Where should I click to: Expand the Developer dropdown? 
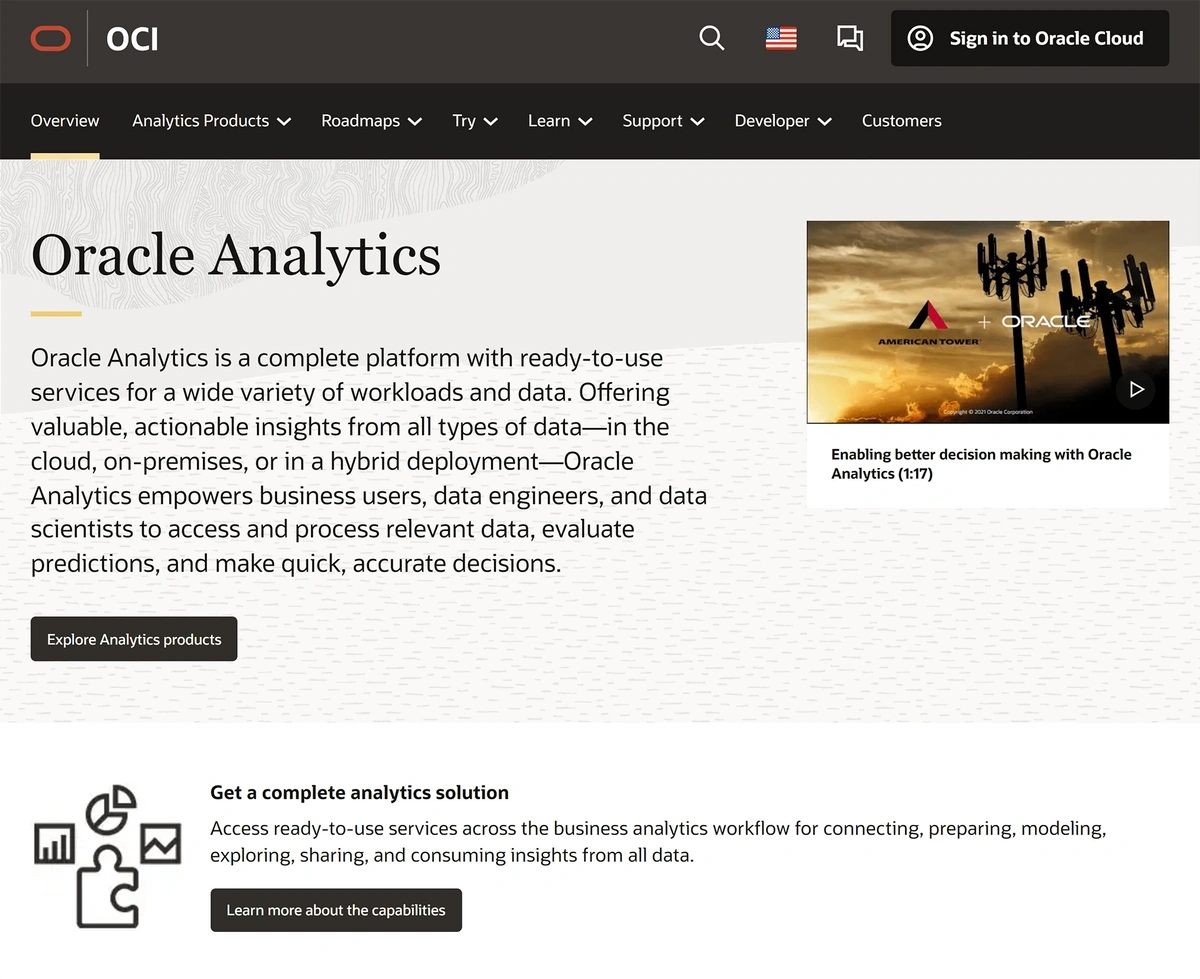pos(783,121)
